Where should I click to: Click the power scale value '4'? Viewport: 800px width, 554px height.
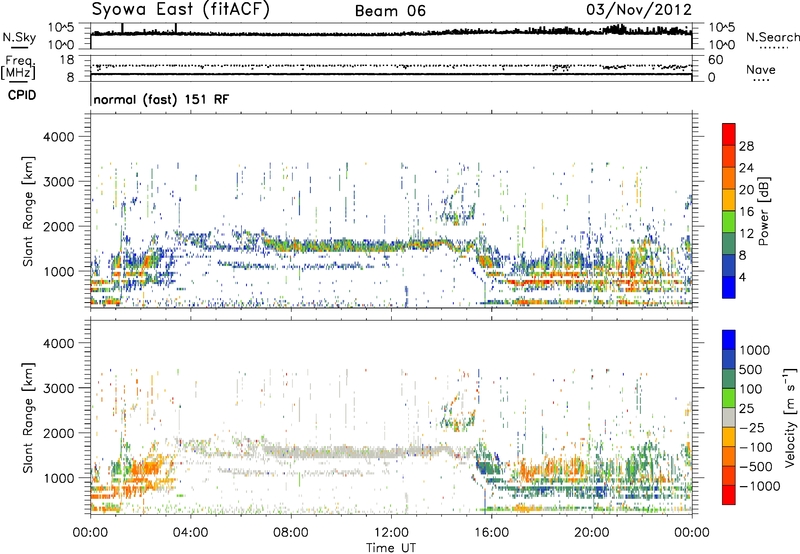pos(742,277)
